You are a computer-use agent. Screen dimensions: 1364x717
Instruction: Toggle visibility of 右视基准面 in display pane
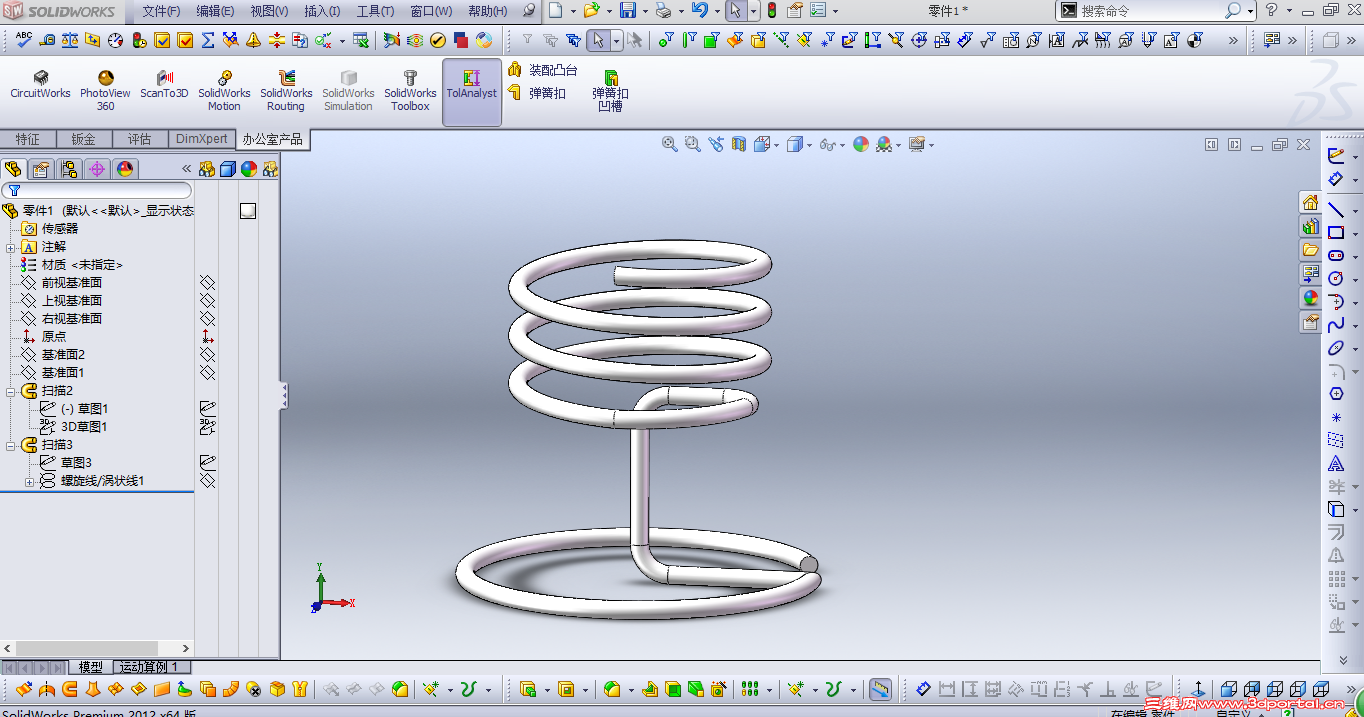[207, 319]
